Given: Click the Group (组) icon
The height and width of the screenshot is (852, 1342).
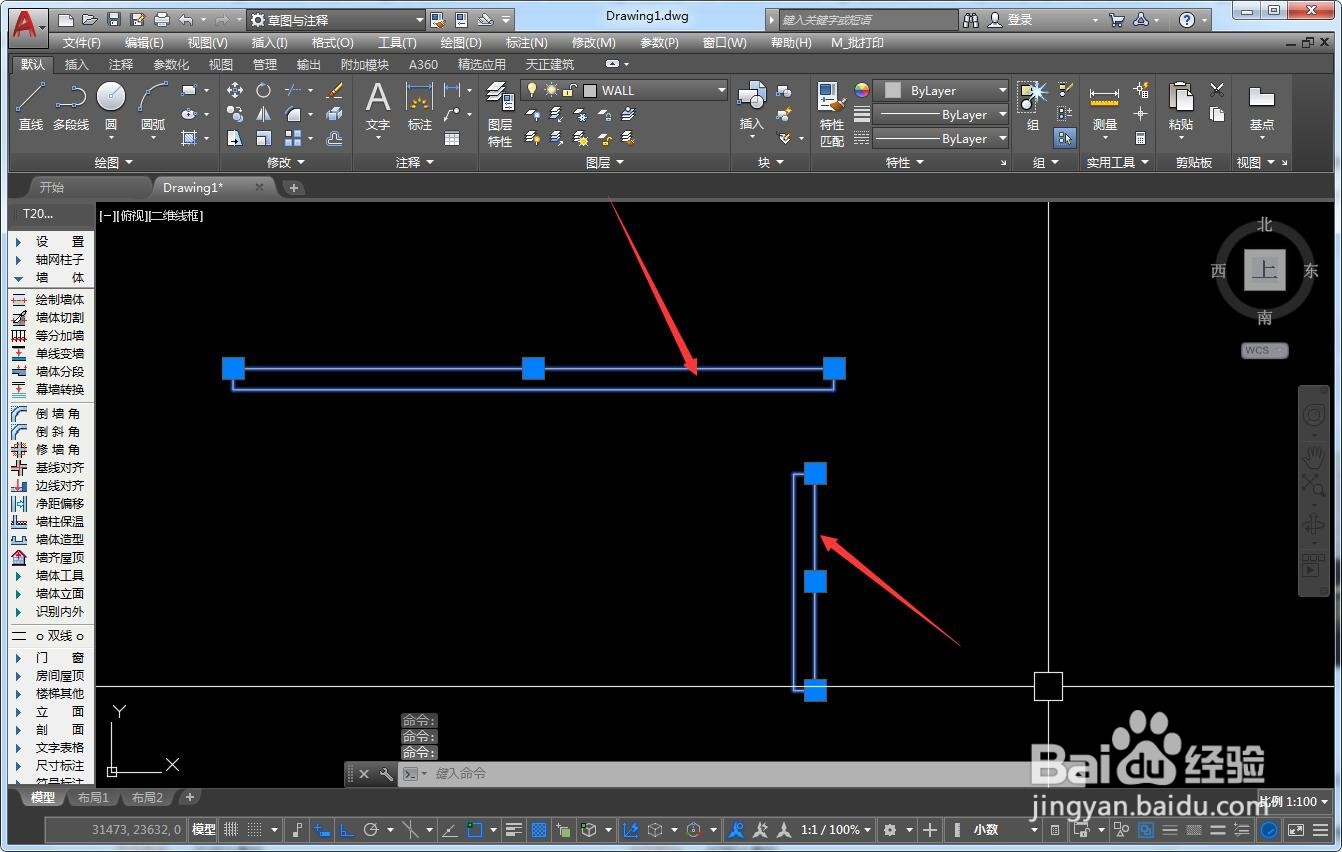Looking at the screenshot, I should pyautogui.click(x=1032, y=98).
